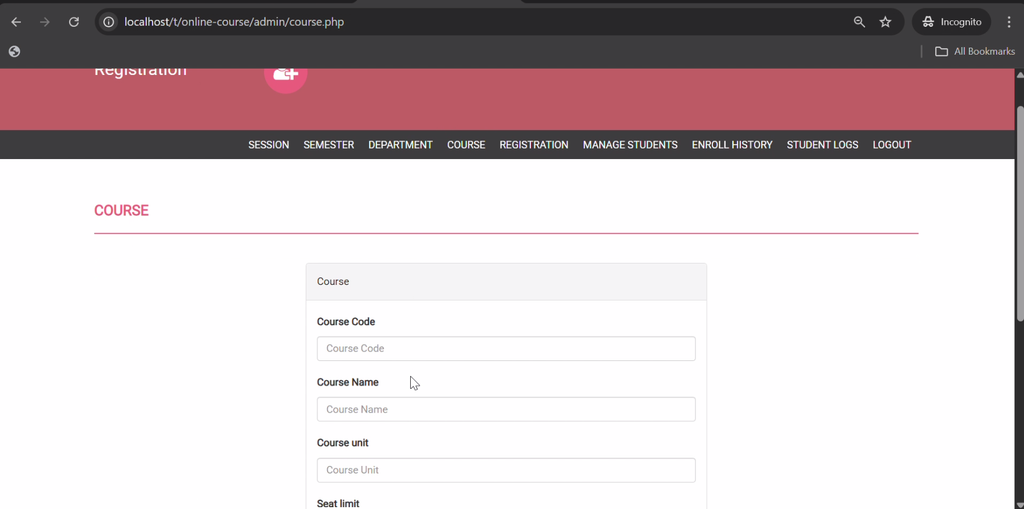
Task: Open the DEPARTMENT menu item
Action: point(400,145)
